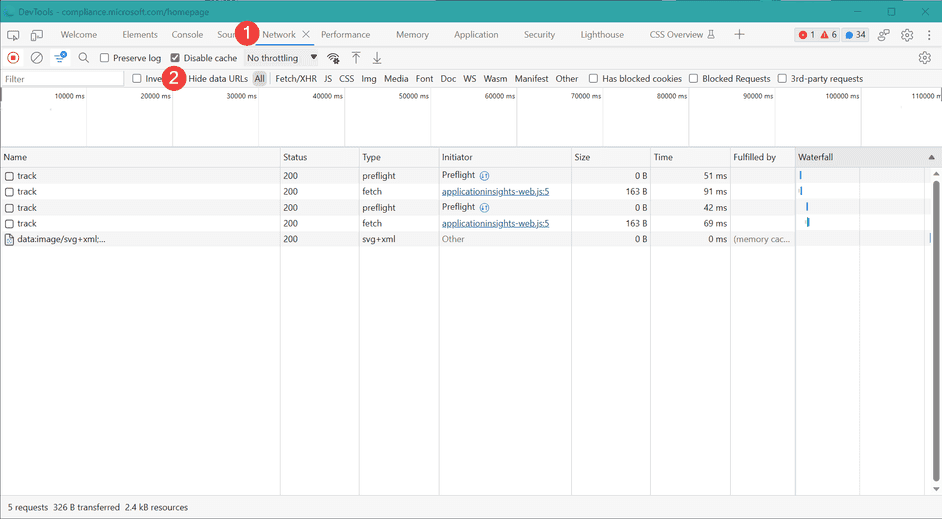This screenshot has height=519, width=942.
Task: Switch to the Lighthouse tab
Action: click(602, 35)
